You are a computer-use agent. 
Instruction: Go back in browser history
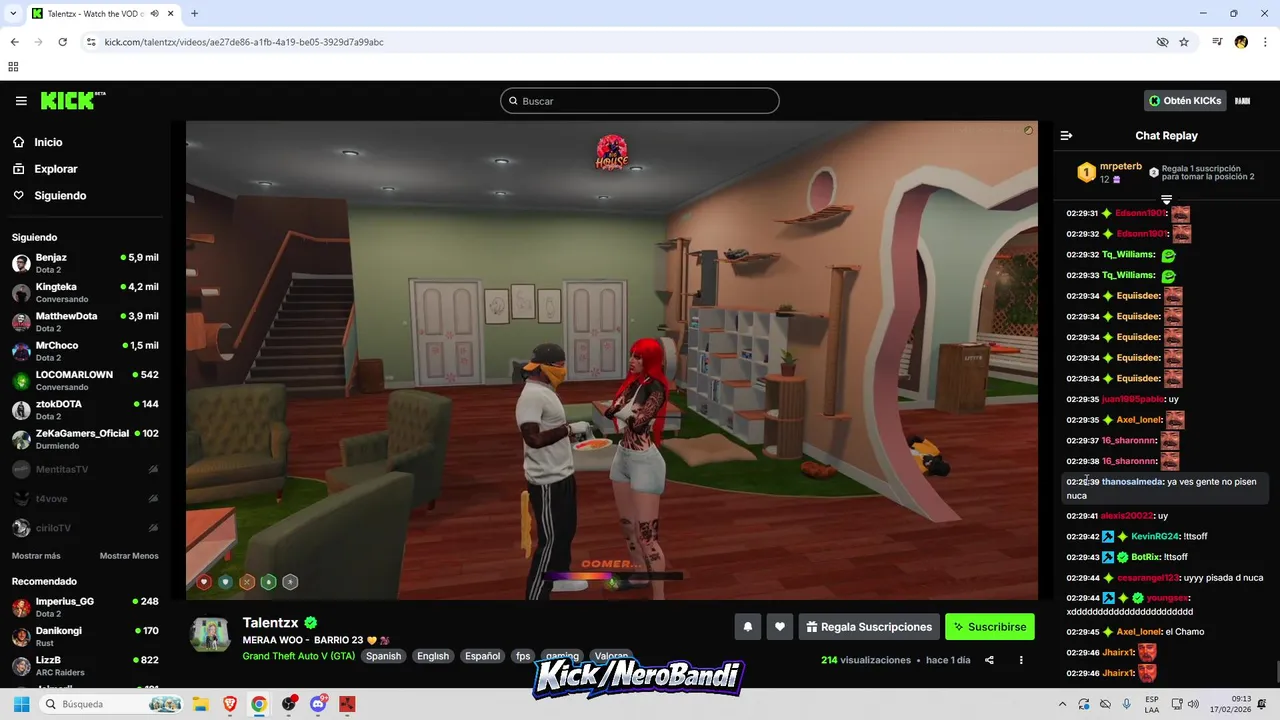[x=14, y=42]
